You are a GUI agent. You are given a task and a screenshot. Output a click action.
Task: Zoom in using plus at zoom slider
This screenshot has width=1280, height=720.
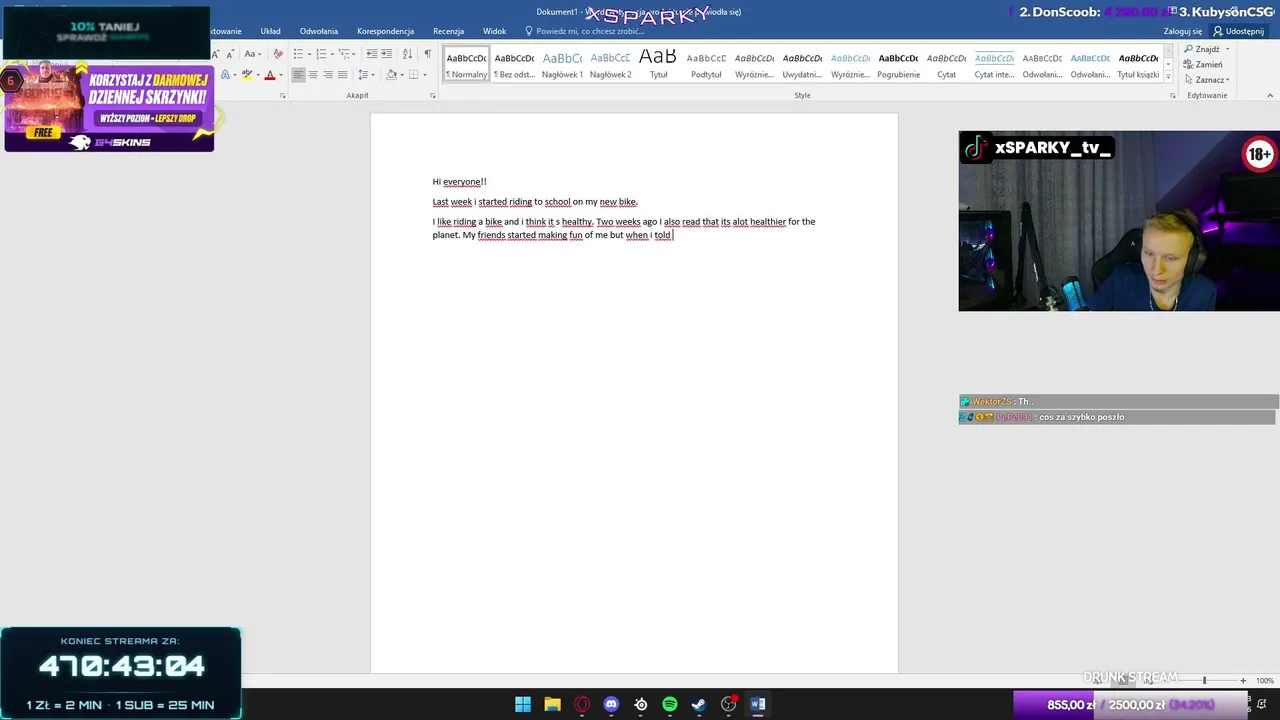click(x=1243, y=680)
